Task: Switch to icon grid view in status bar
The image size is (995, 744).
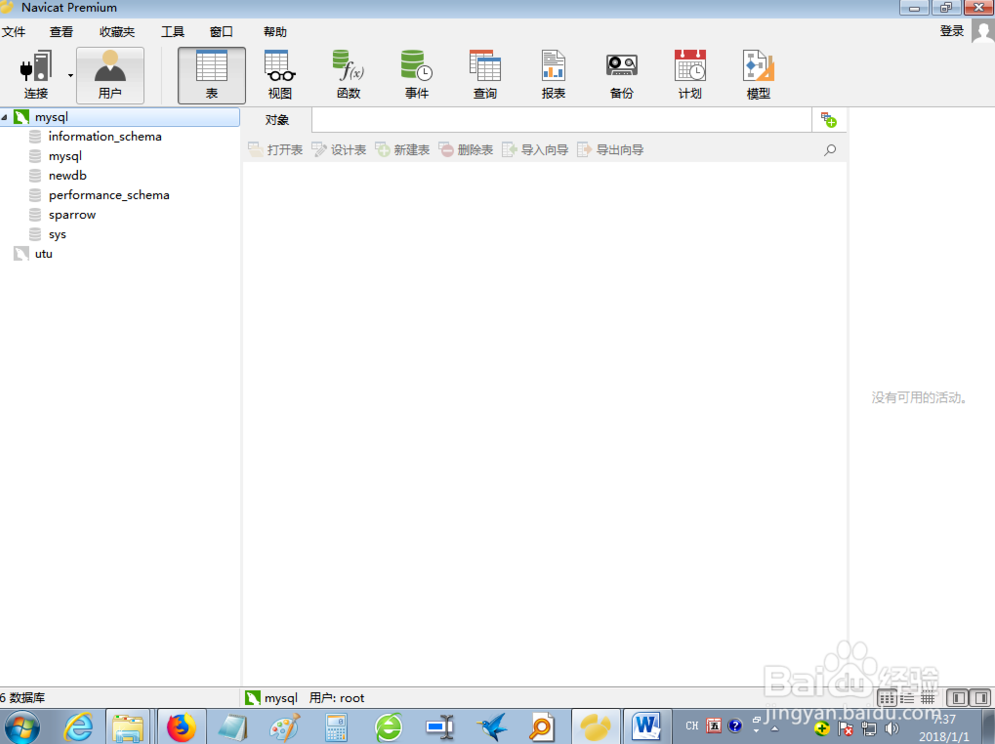Action: point(886,698)
